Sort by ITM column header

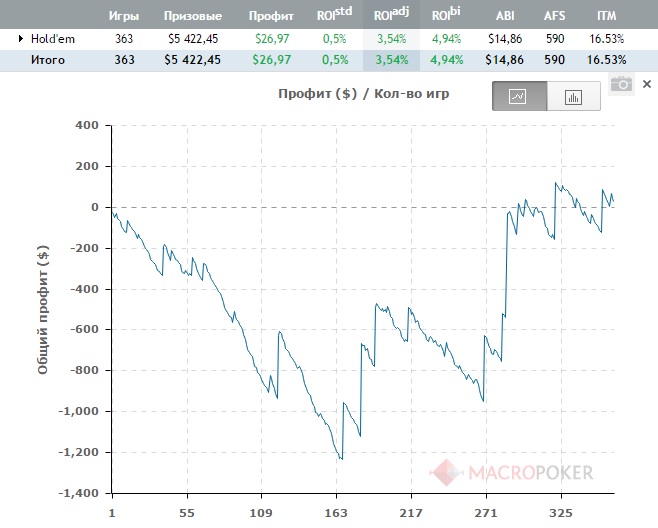606,16
